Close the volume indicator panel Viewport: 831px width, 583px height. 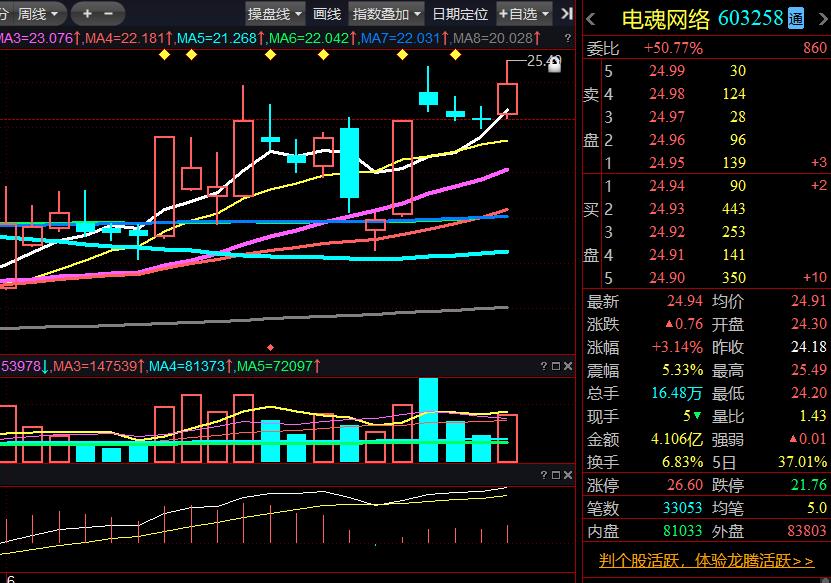(x=568, y=366)
